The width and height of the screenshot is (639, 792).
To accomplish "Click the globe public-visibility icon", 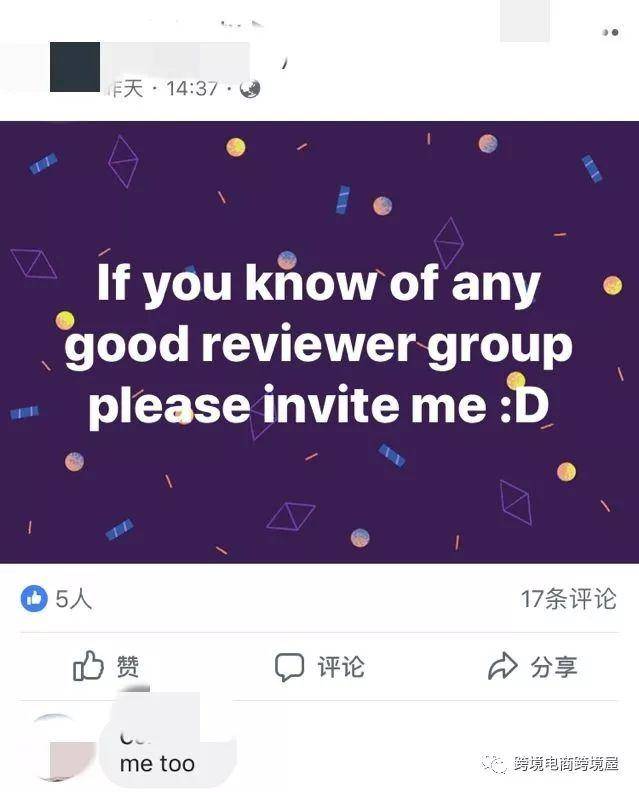I will (x=250, y=89).
